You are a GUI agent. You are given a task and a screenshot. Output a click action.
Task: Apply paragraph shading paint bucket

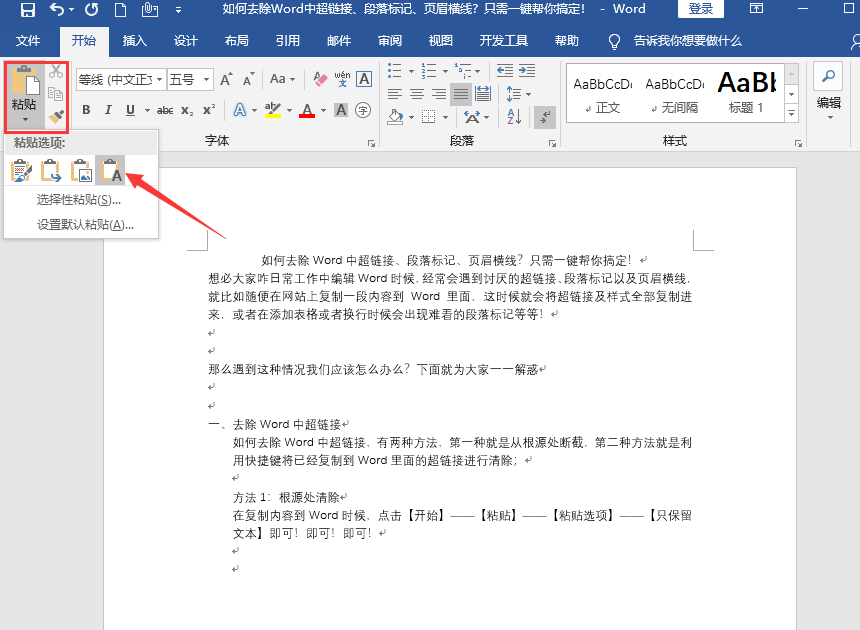coord(395,116)
